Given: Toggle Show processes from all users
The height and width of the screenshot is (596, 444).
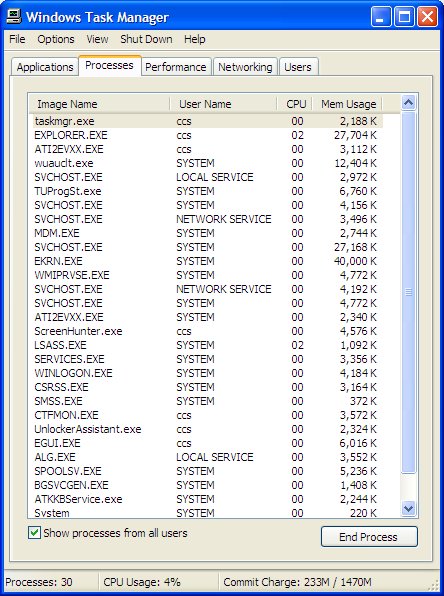Looking at the screenshot, I should click(x=34, y=533).
